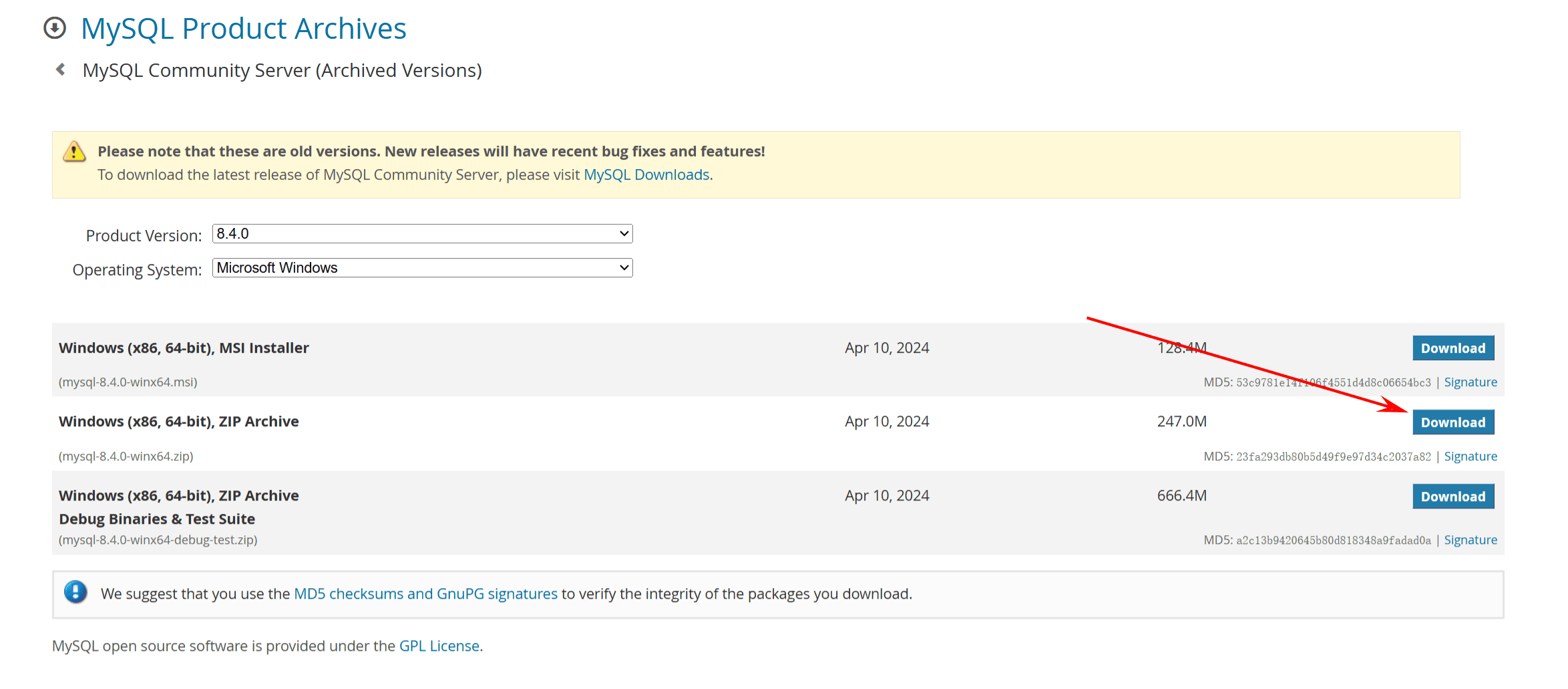Download the 247.0M ZIP Archive
This screenshot has height=689, width=1568.
click(1452, 422)
